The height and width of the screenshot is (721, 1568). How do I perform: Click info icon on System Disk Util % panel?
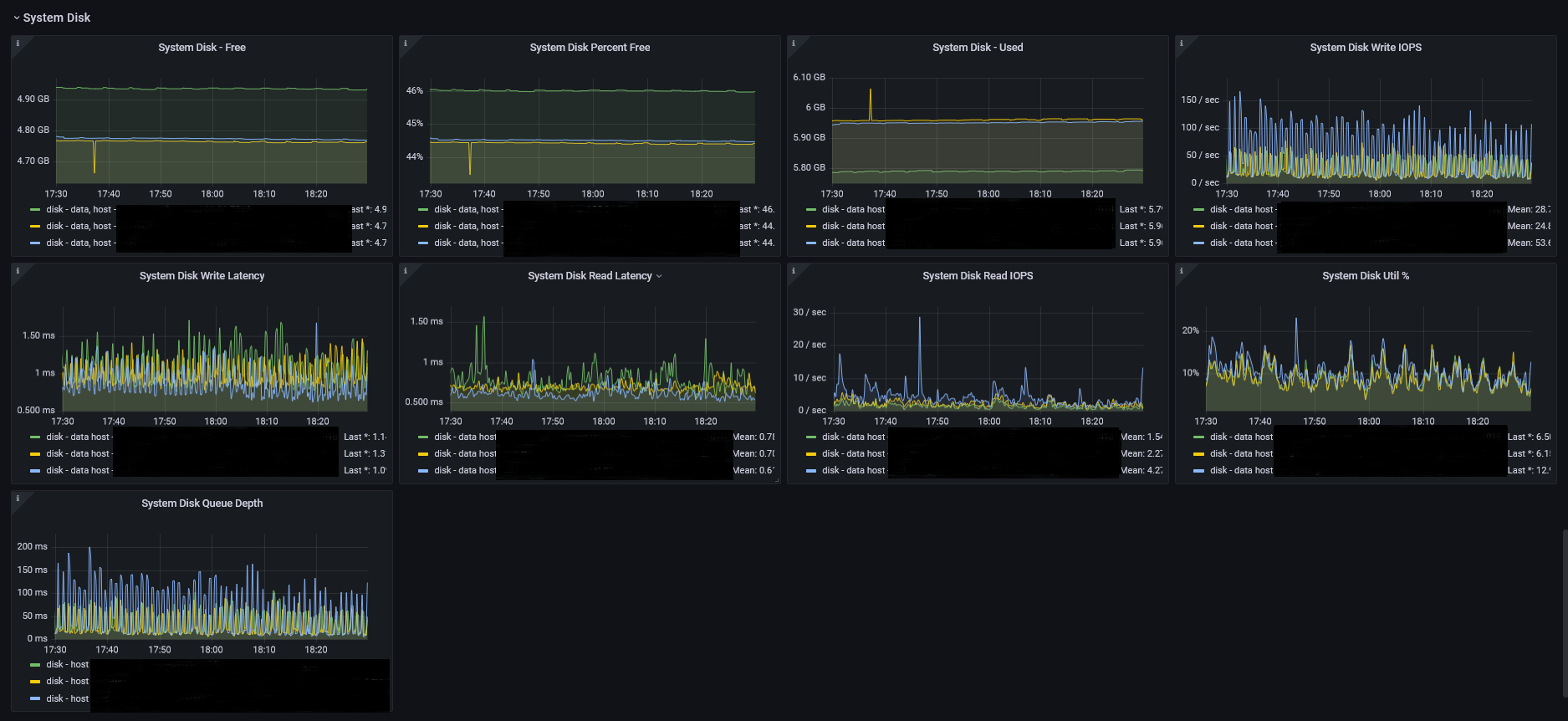tap(1182, 270)
